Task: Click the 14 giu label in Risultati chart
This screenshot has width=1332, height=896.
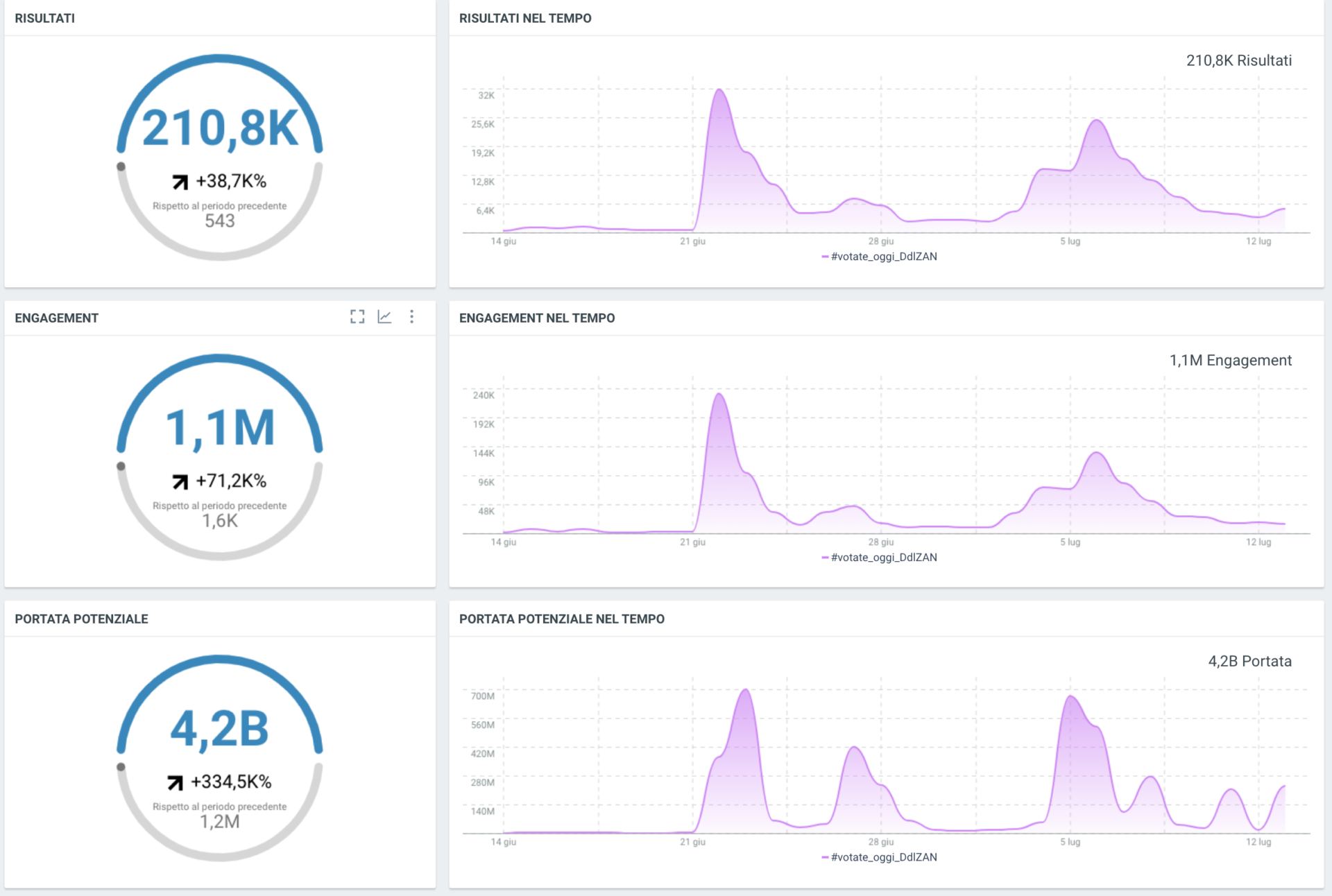Action: tap(504, 241)
